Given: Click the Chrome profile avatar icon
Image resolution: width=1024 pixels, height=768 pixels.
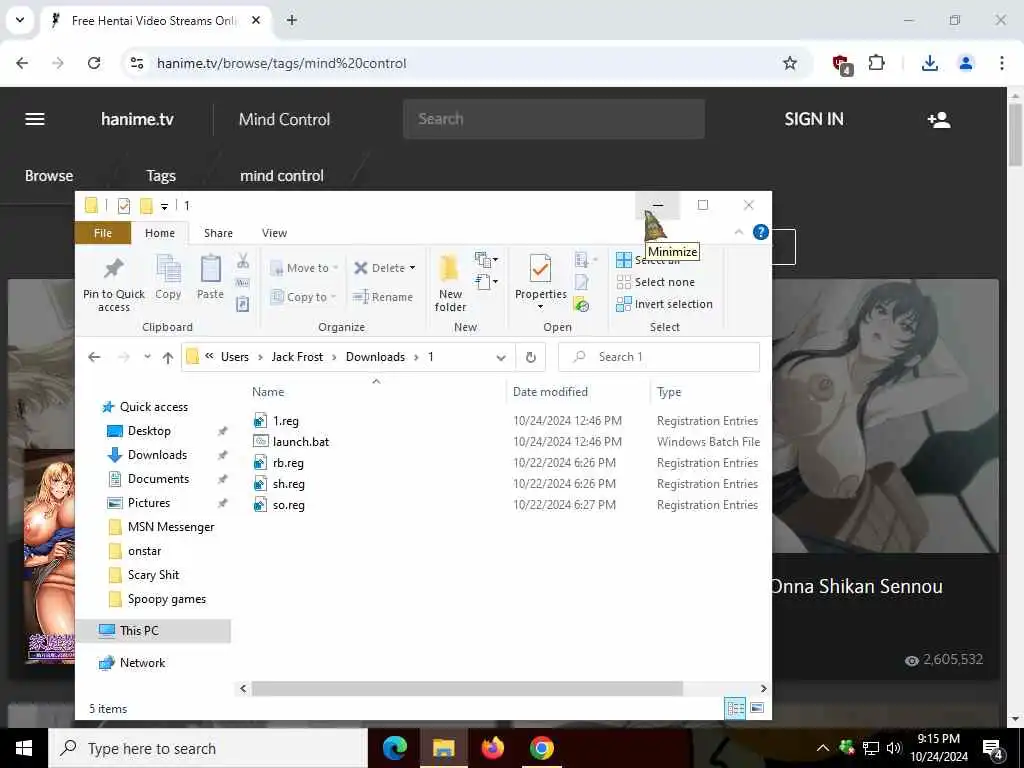Looking at the screenshot, I should pyautogui.click(x=966, y=63).
